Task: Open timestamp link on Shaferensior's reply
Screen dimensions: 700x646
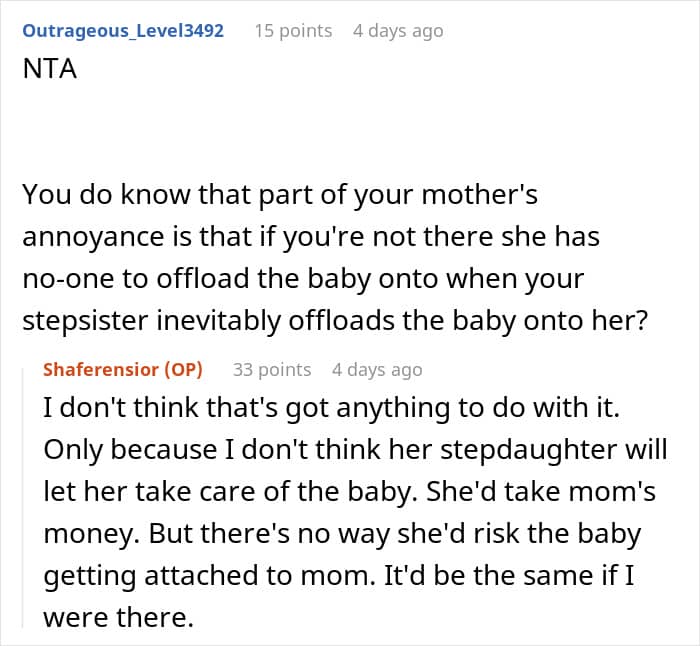Action: click(377, 370)
